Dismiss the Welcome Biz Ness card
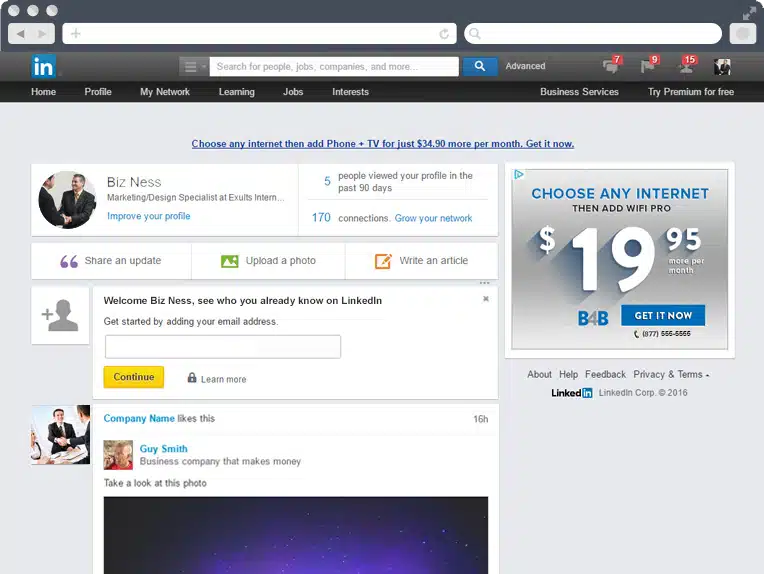The width and height of the screenshot is (764, 574). 486,299
